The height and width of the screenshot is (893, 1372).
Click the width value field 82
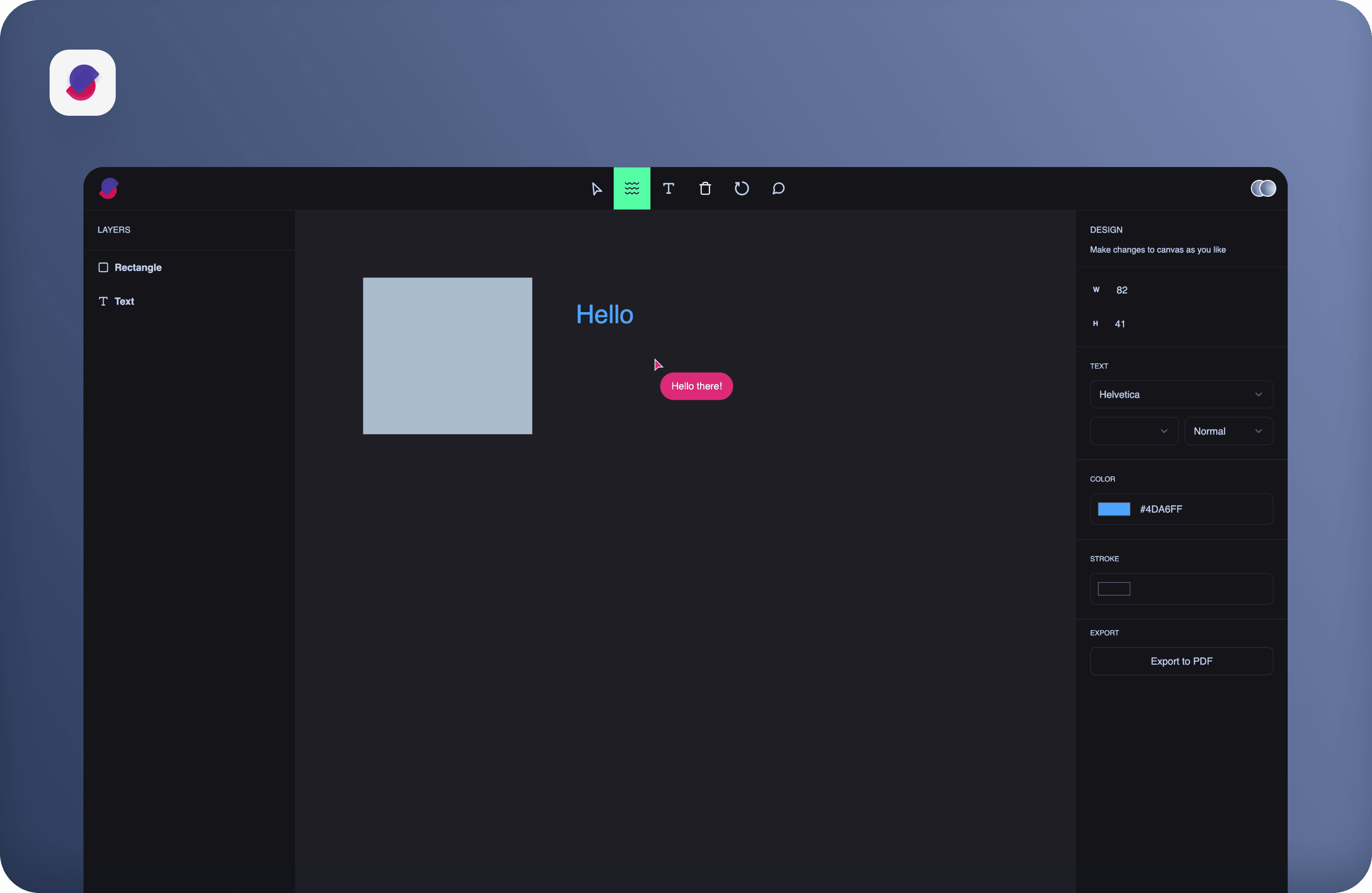pos(1121,290)
